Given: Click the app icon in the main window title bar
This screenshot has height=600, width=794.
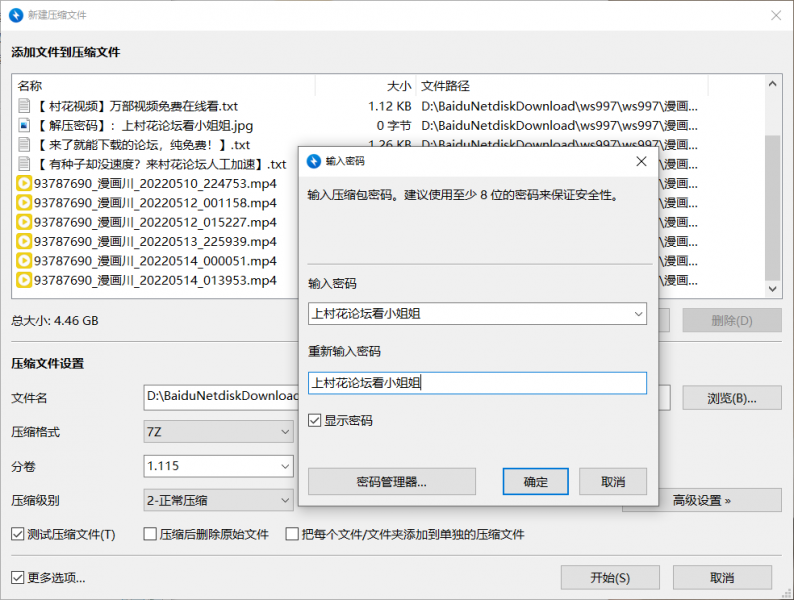Looking at the screenshot, I should coord(17,14).
